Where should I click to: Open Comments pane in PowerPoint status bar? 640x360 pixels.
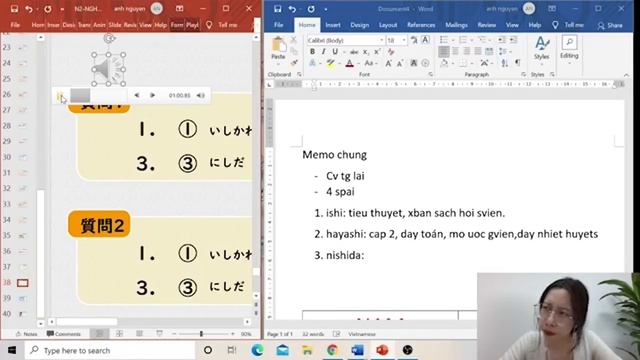(x=64, y=334)
